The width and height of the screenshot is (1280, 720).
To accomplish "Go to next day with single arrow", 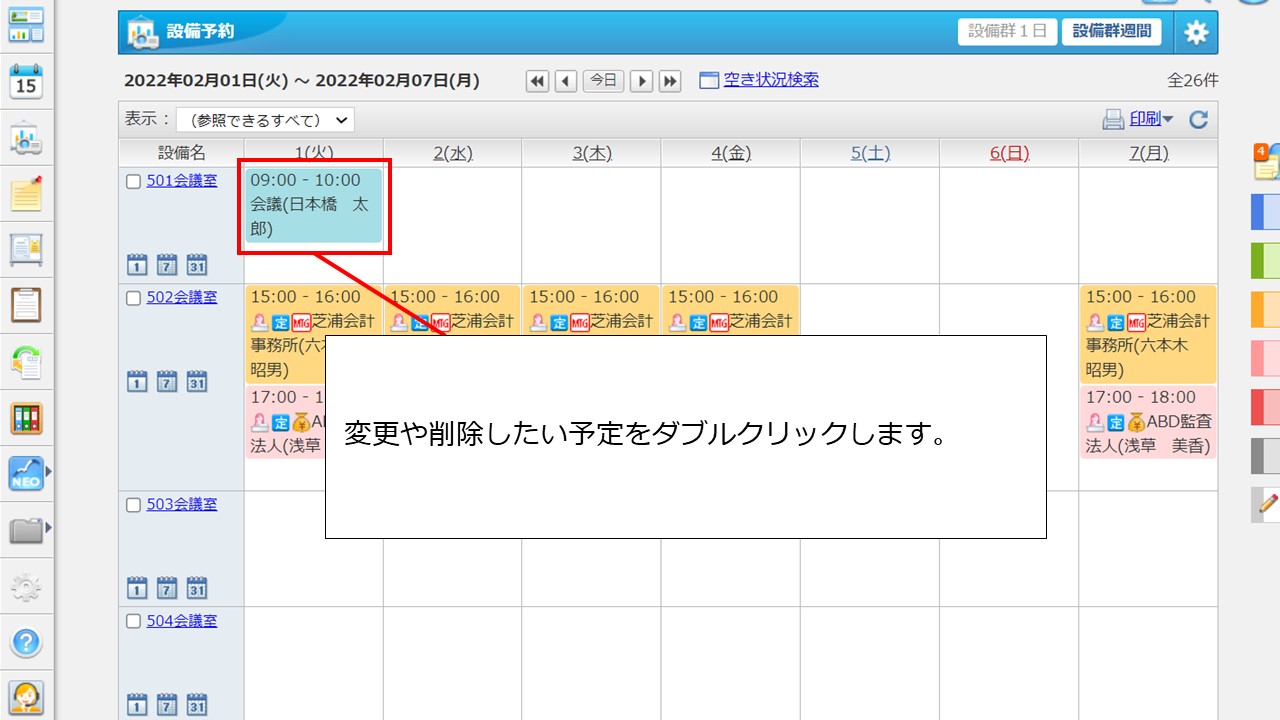I will pyautogui.click(x=641, y=81).
